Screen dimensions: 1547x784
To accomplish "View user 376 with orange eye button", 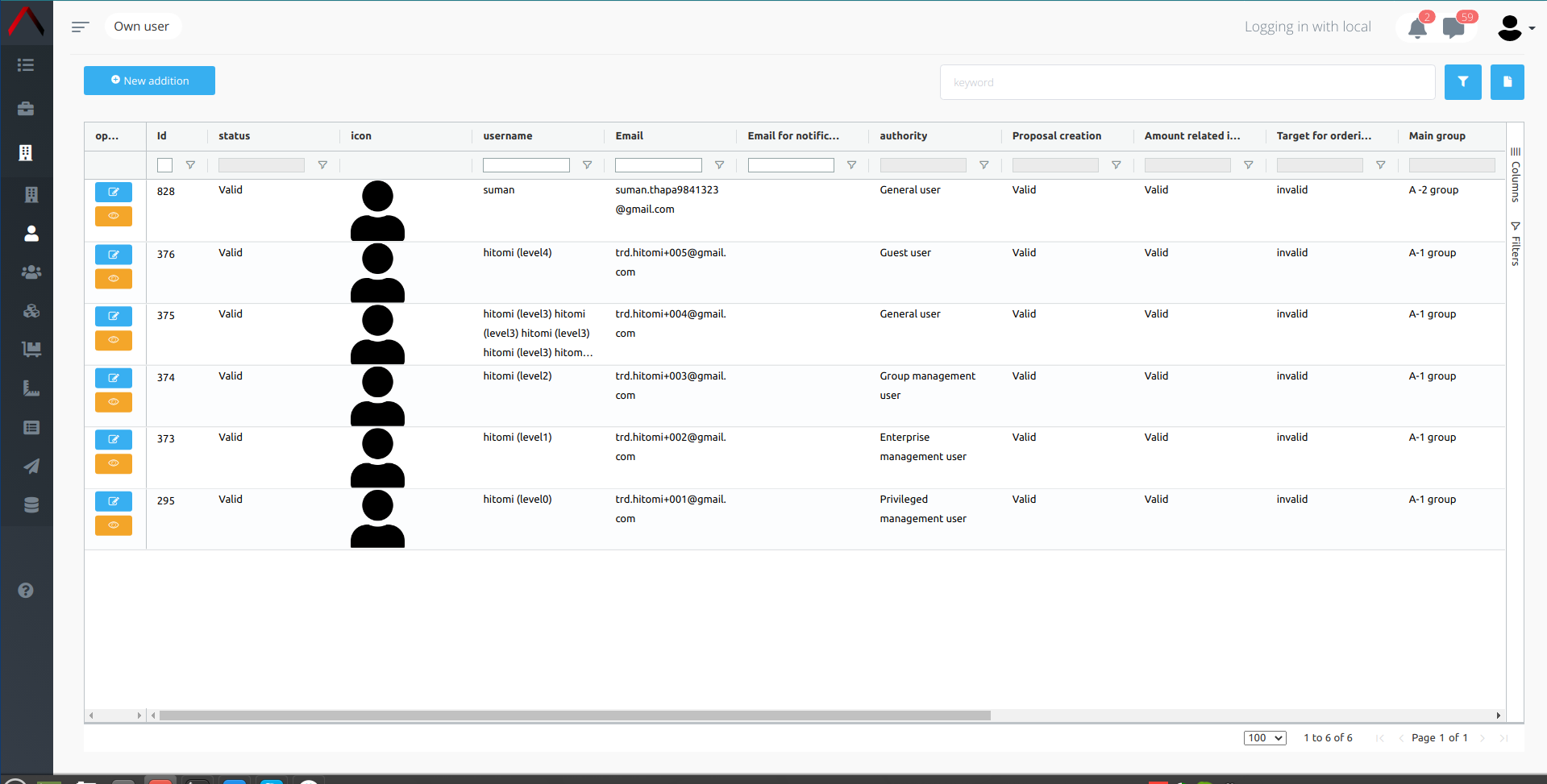I will point(114,279).
